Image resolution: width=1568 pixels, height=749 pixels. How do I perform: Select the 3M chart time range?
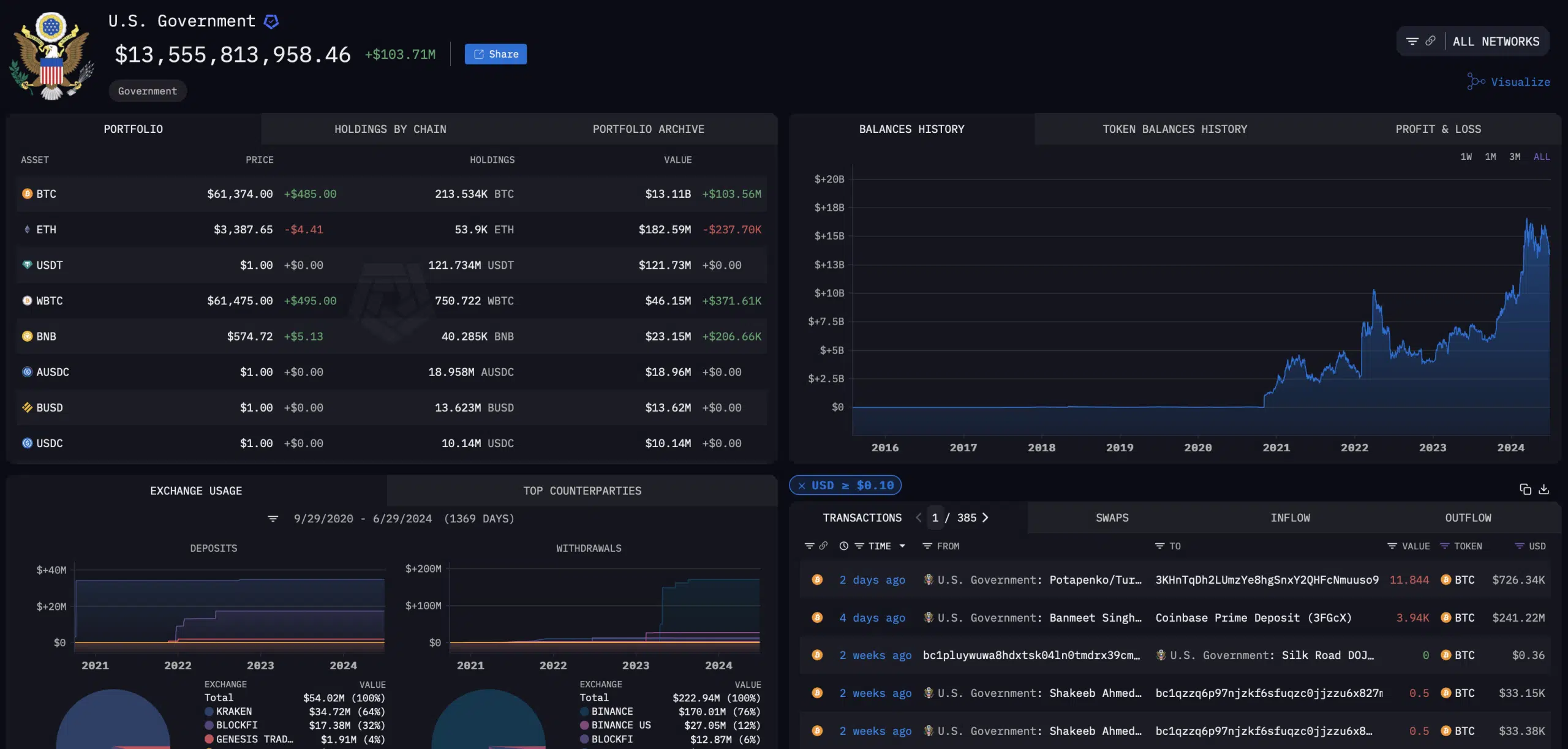click(1515, 157)
